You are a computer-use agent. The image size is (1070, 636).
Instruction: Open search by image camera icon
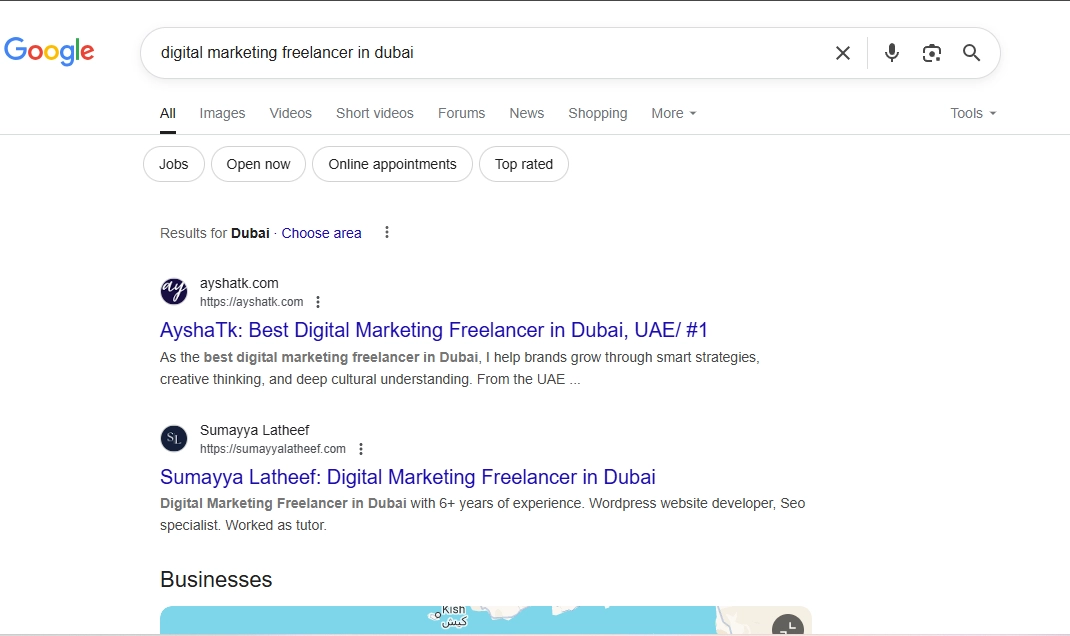pos(931,53)
